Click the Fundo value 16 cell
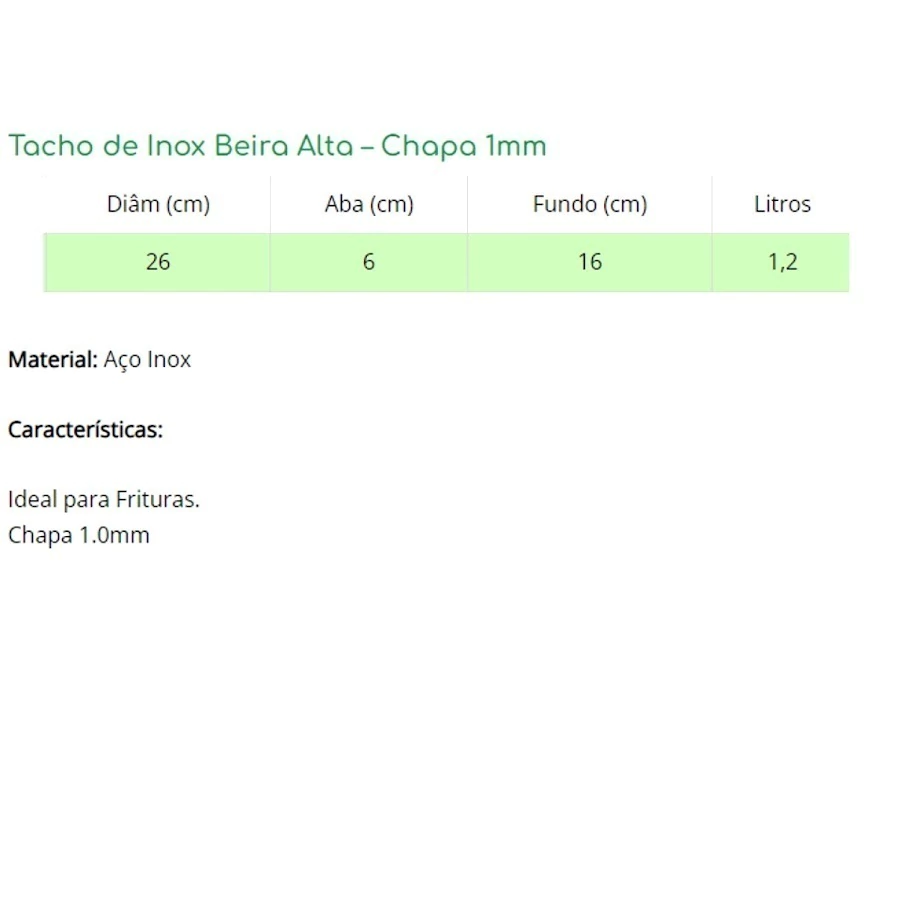 [x=590, y=262]
